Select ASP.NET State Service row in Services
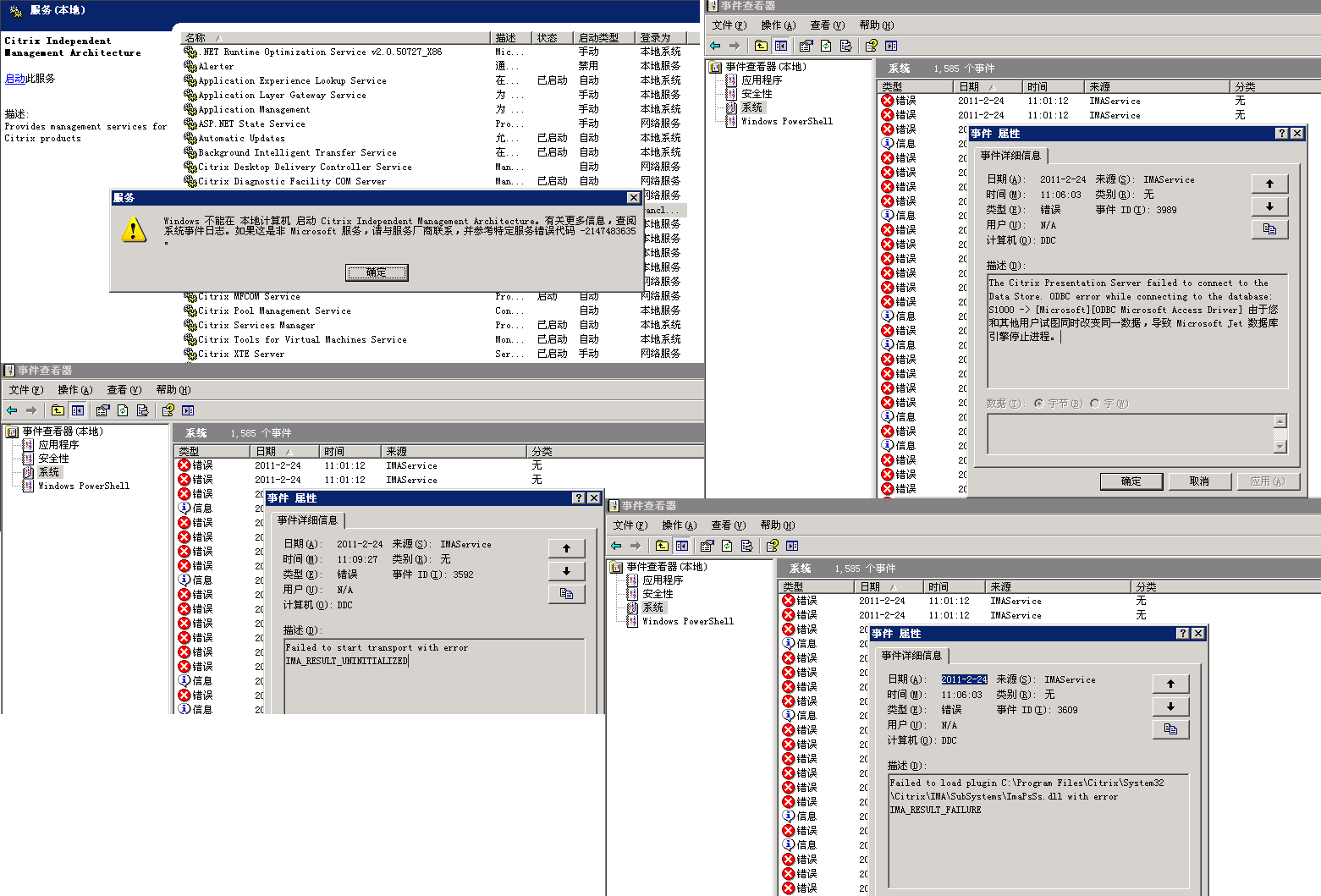This screenshot has height=896, width=1321. [432, 124]
